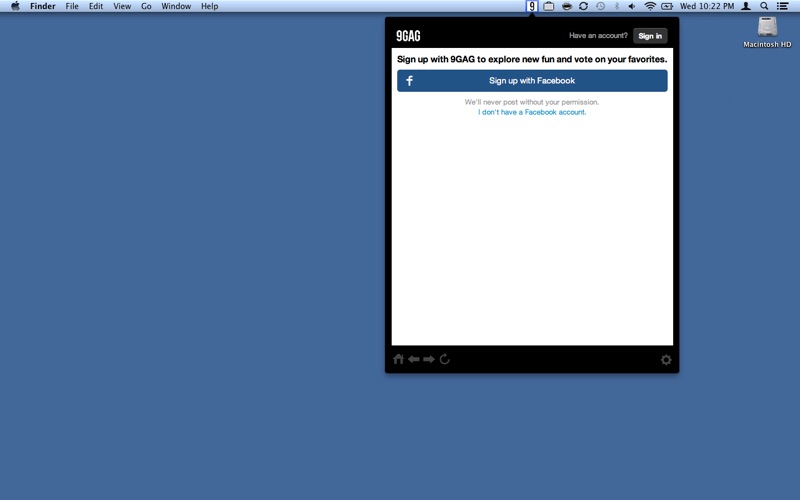The height and width of the screenshot is (500, 800).
Task: Open Spotlight search magnifier
Action: pos(764,6)
